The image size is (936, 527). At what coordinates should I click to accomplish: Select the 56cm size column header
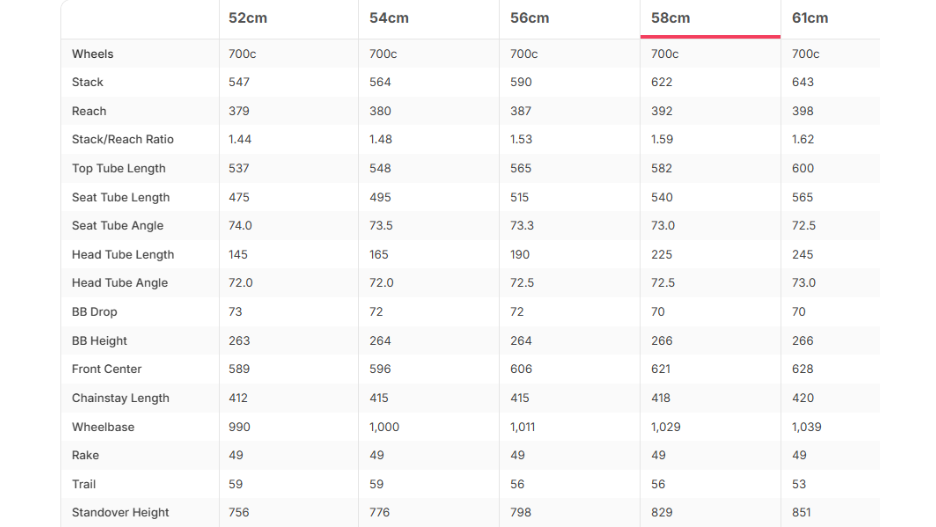pyautogui.click(x=529, y=18)
